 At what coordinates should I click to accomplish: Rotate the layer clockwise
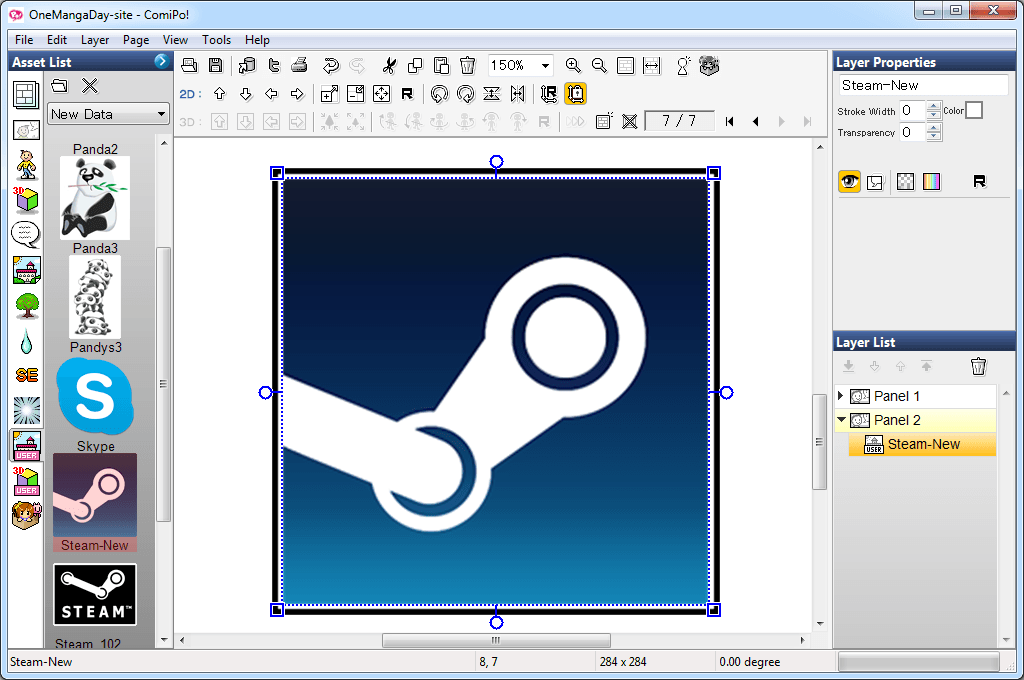click(465, 94)
